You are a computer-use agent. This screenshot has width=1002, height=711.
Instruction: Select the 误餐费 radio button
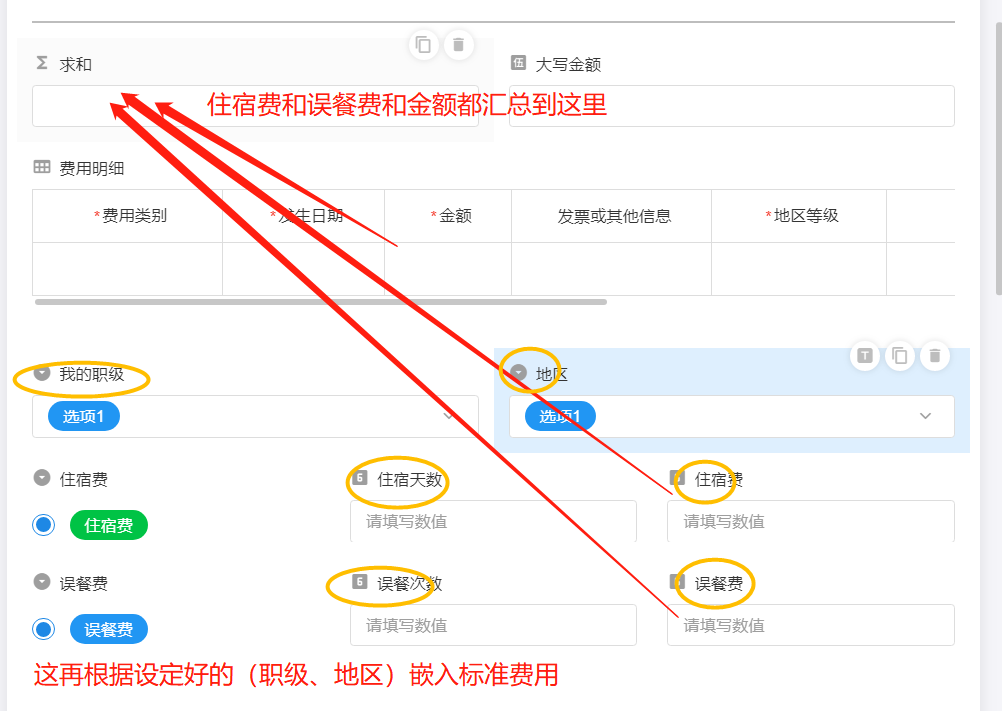pyautogui.click(x=43, y=629)
